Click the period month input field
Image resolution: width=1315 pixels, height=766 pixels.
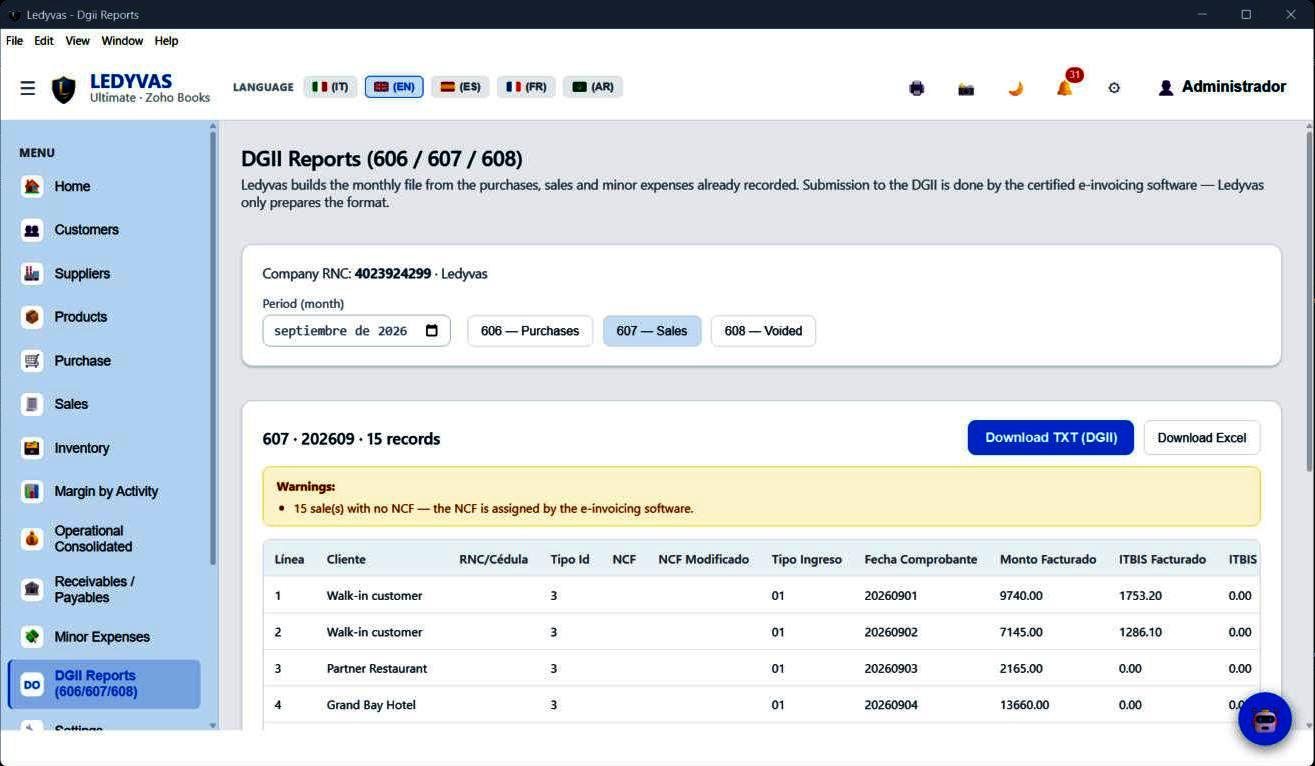(x=356, y=331)
